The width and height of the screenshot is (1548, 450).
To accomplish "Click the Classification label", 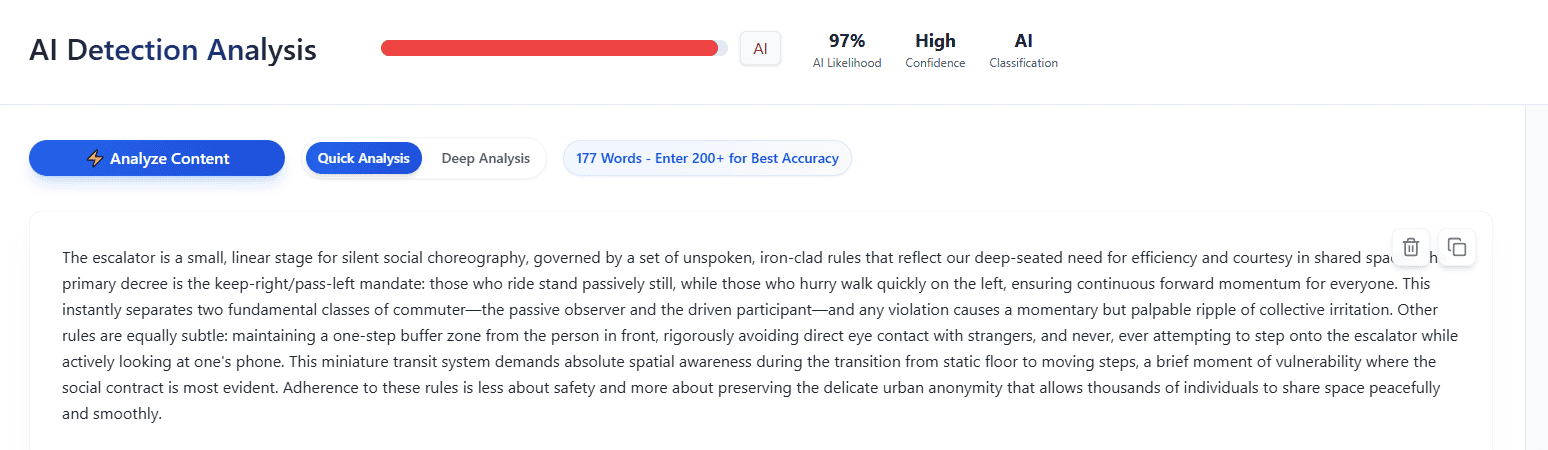I will (x=1023, y=63).
